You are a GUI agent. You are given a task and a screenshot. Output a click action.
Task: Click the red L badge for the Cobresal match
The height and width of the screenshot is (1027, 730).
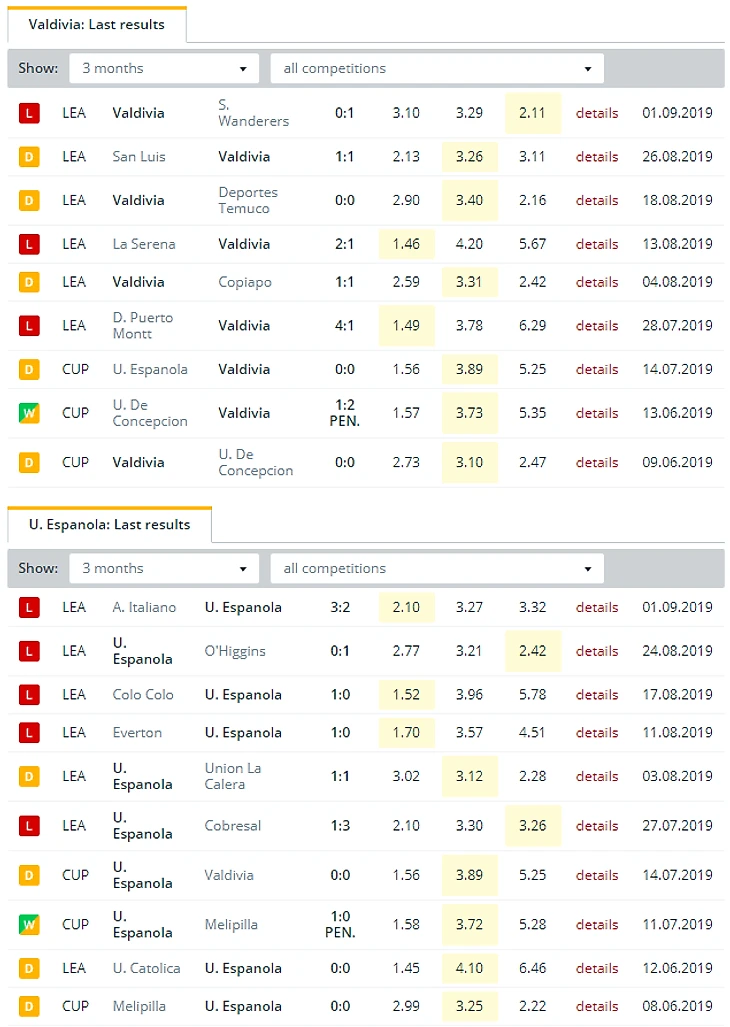click(x=29, y=826)
